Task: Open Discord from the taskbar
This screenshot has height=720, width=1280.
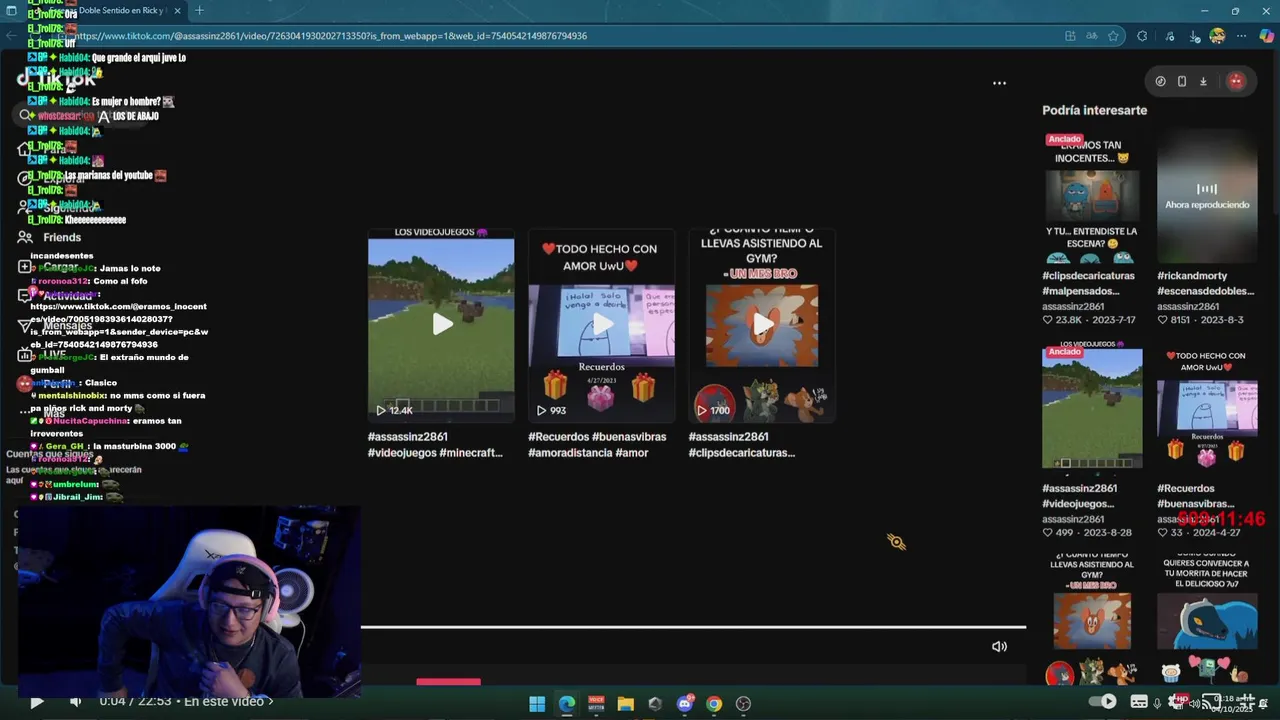Action: click(x=685, y=704)
